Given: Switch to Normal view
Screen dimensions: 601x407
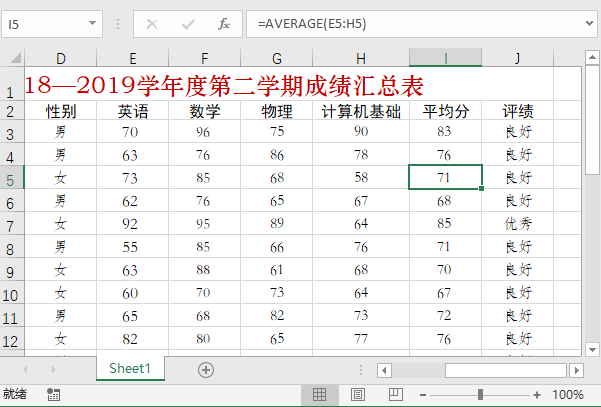Looking at the screenshot, I should click(x=319, y=394).
